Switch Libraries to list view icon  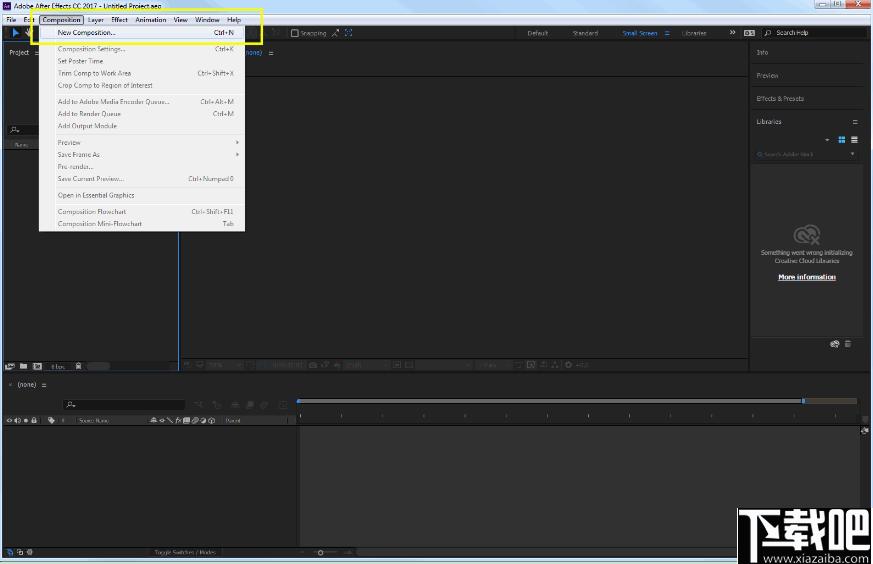coord(855,140)
